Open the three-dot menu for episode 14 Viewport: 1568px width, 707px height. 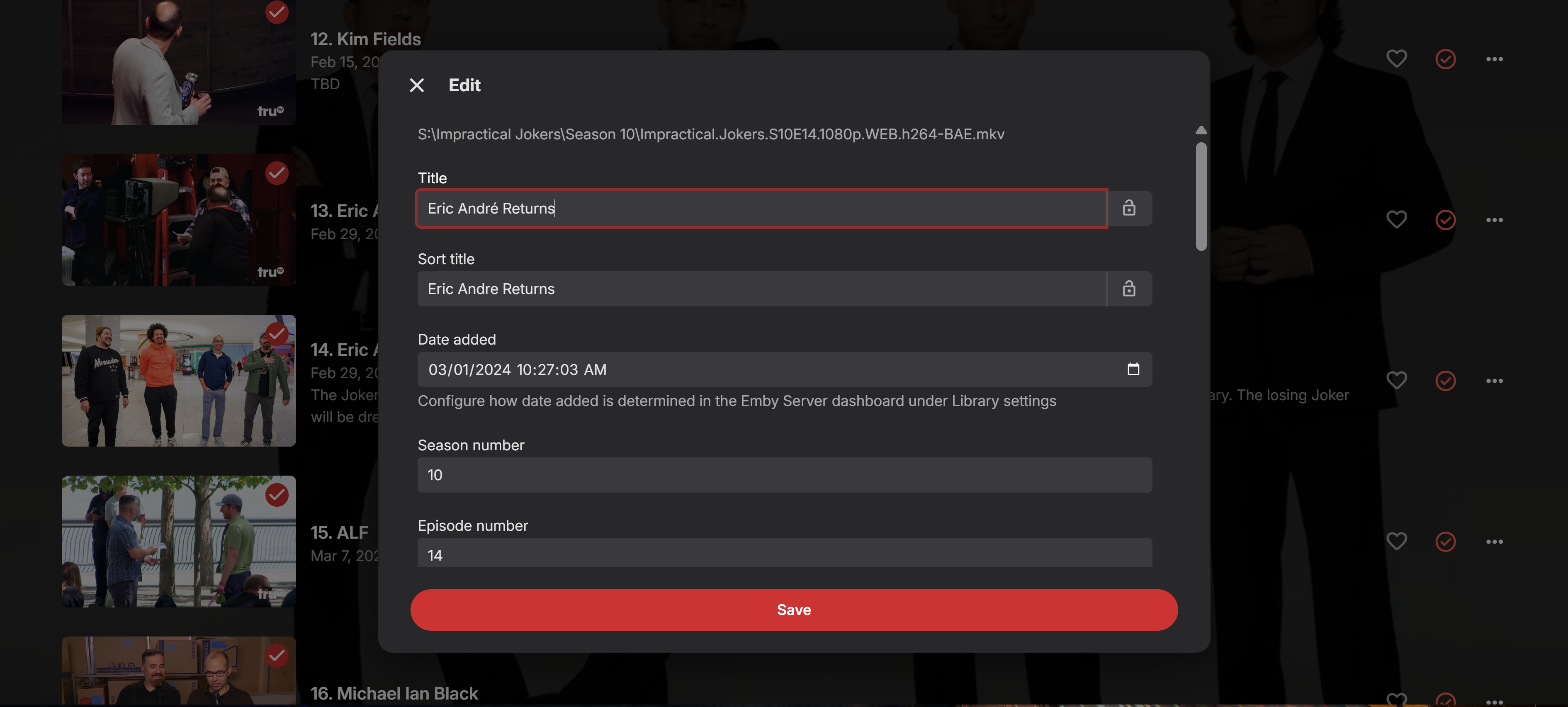click(x=1494, y=381)
